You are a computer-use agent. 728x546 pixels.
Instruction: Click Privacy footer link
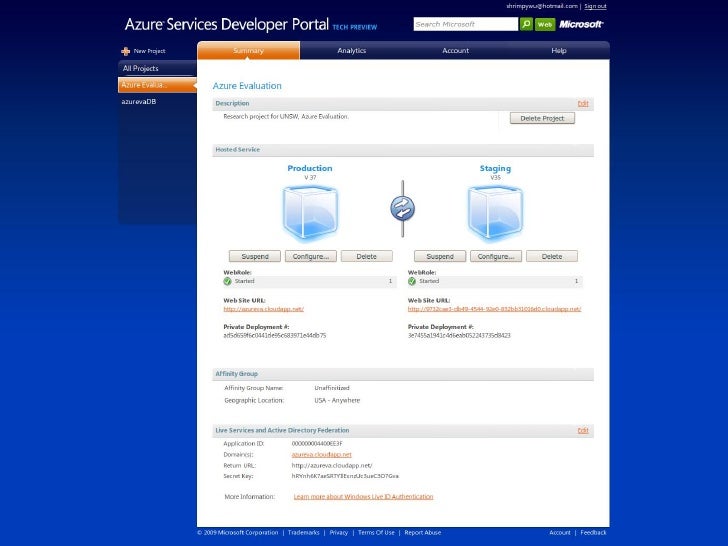tap(338, 533)
